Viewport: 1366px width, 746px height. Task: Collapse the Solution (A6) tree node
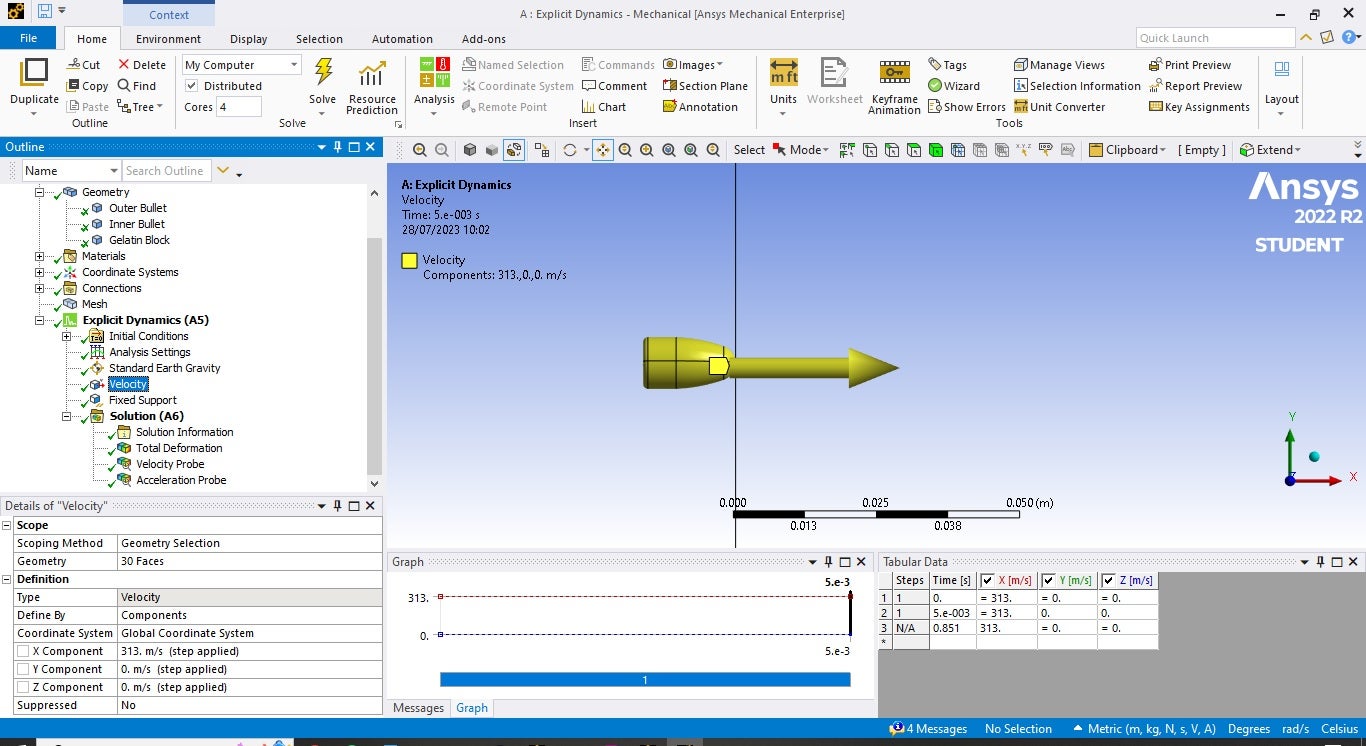tap(67, 416)
